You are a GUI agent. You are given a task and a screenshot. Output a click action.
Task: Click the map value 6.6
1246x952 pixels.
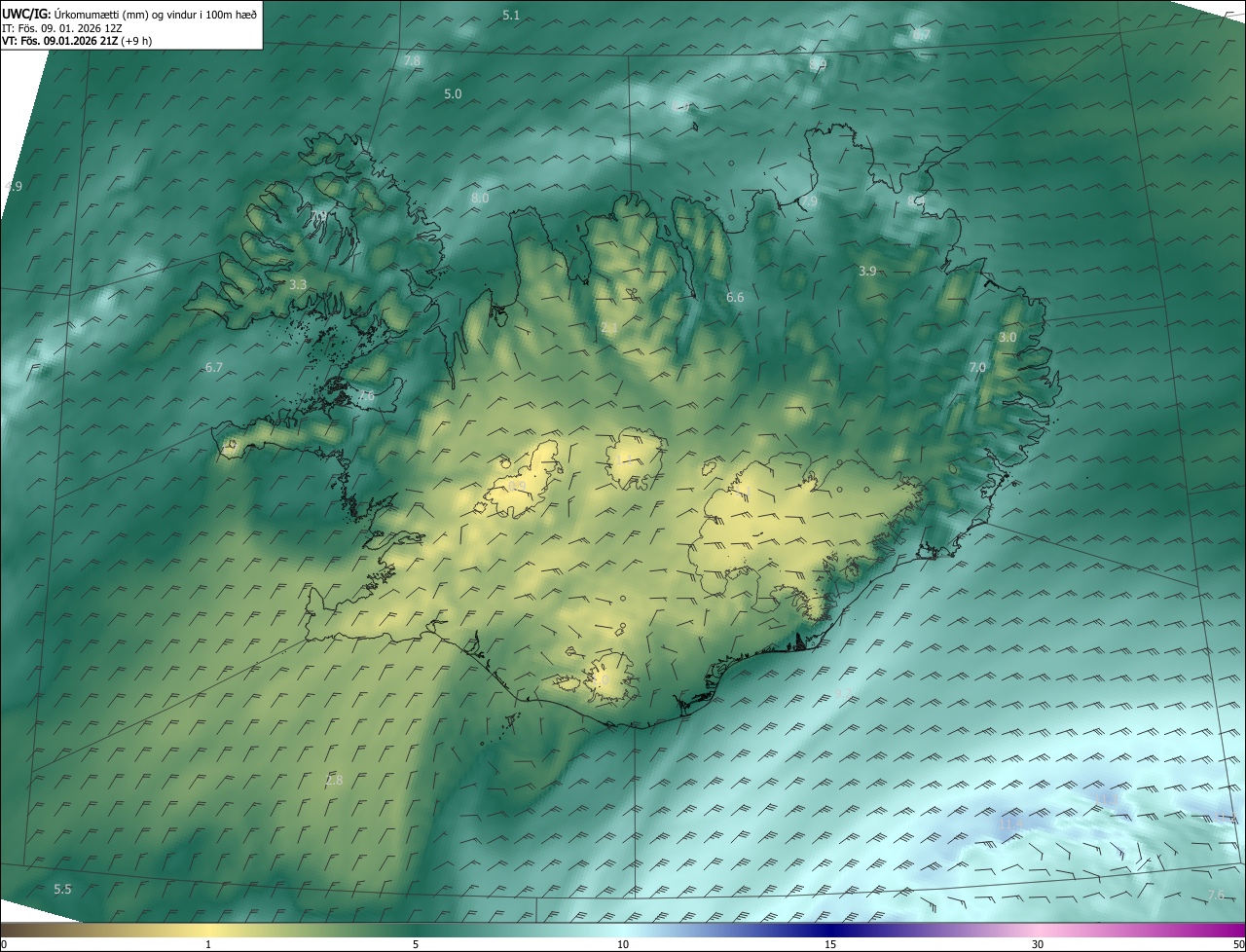click(x=735, y=297)
